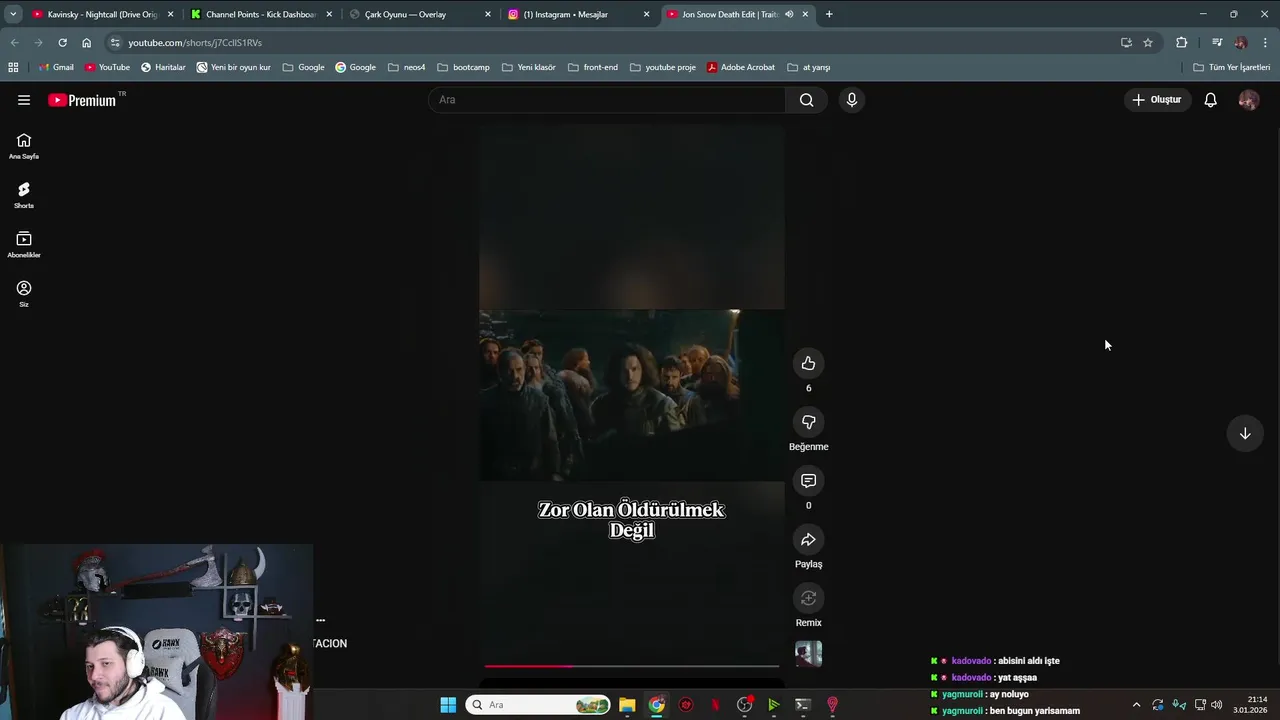The height and width of the screenshot is (720, 1280).
Task: Open YouTube notifications bell
Action: point(1210,100)
